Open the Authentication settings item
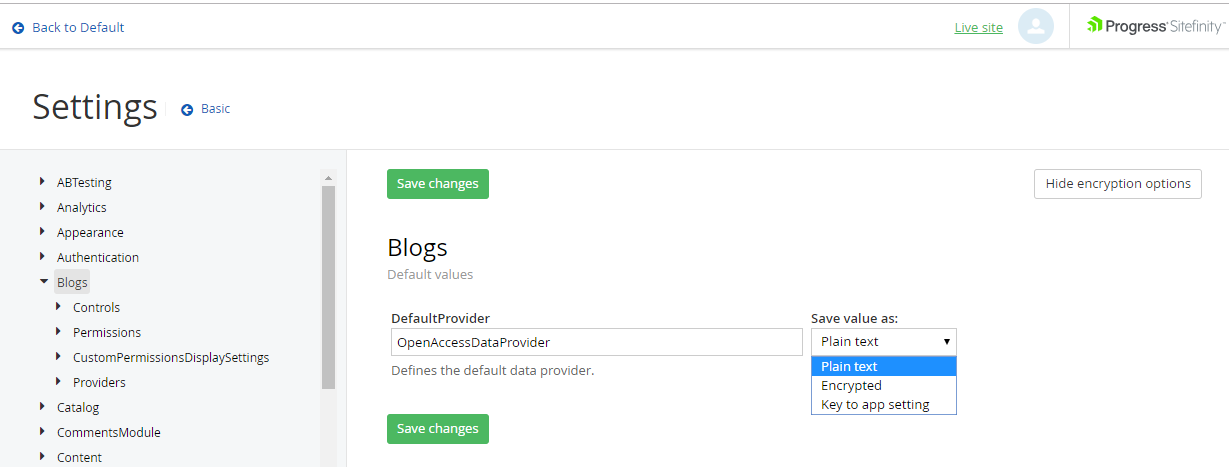Image resolution: width=1229 pixels, height=467 pixels. tap(97, 257)
